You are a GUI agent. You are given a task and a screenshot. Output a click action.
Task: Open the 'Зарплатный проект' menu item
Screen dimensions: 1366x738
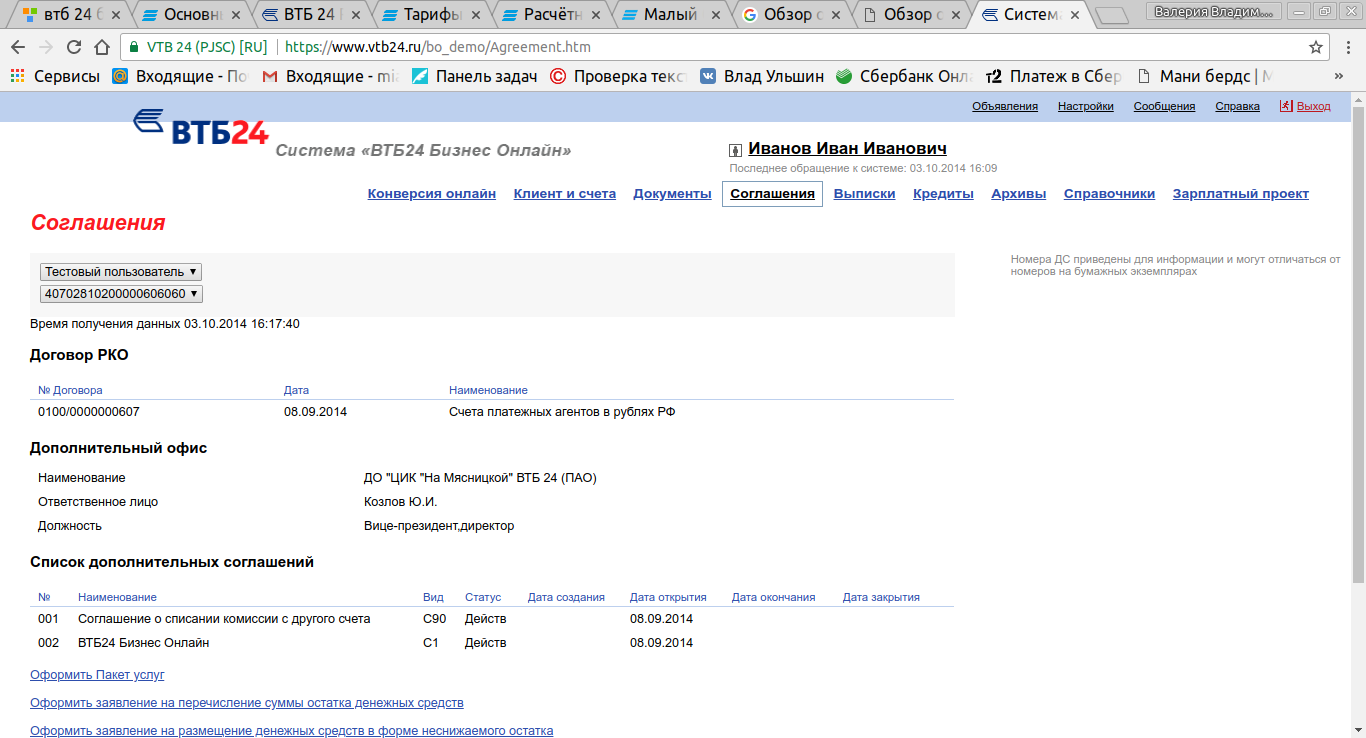pos(1240,194)
